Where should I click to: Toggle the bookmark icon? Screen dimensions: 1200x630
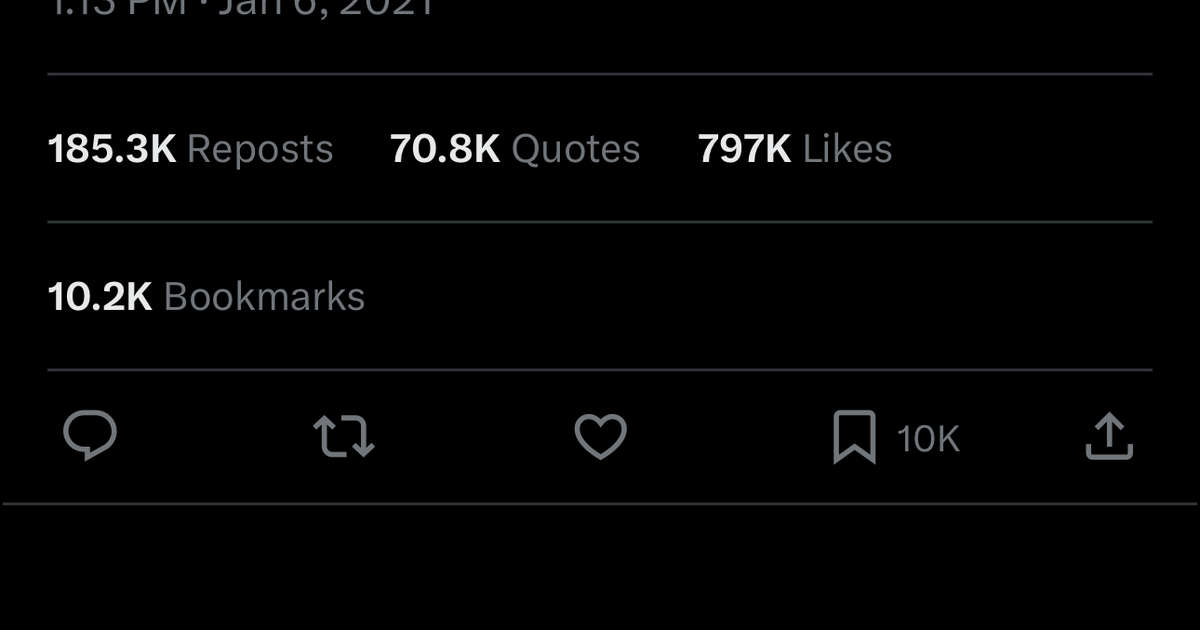click(854, 437)
